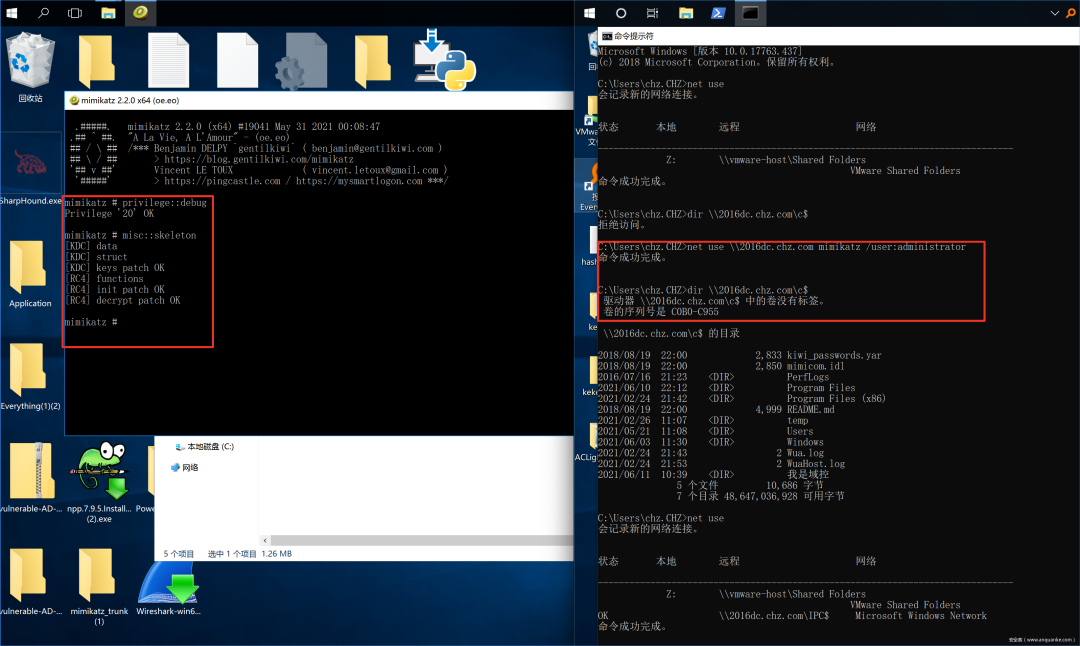
Task: Open the Cortana circle in right taskbar
Action: pyautogui.click(x=621, y=12)
